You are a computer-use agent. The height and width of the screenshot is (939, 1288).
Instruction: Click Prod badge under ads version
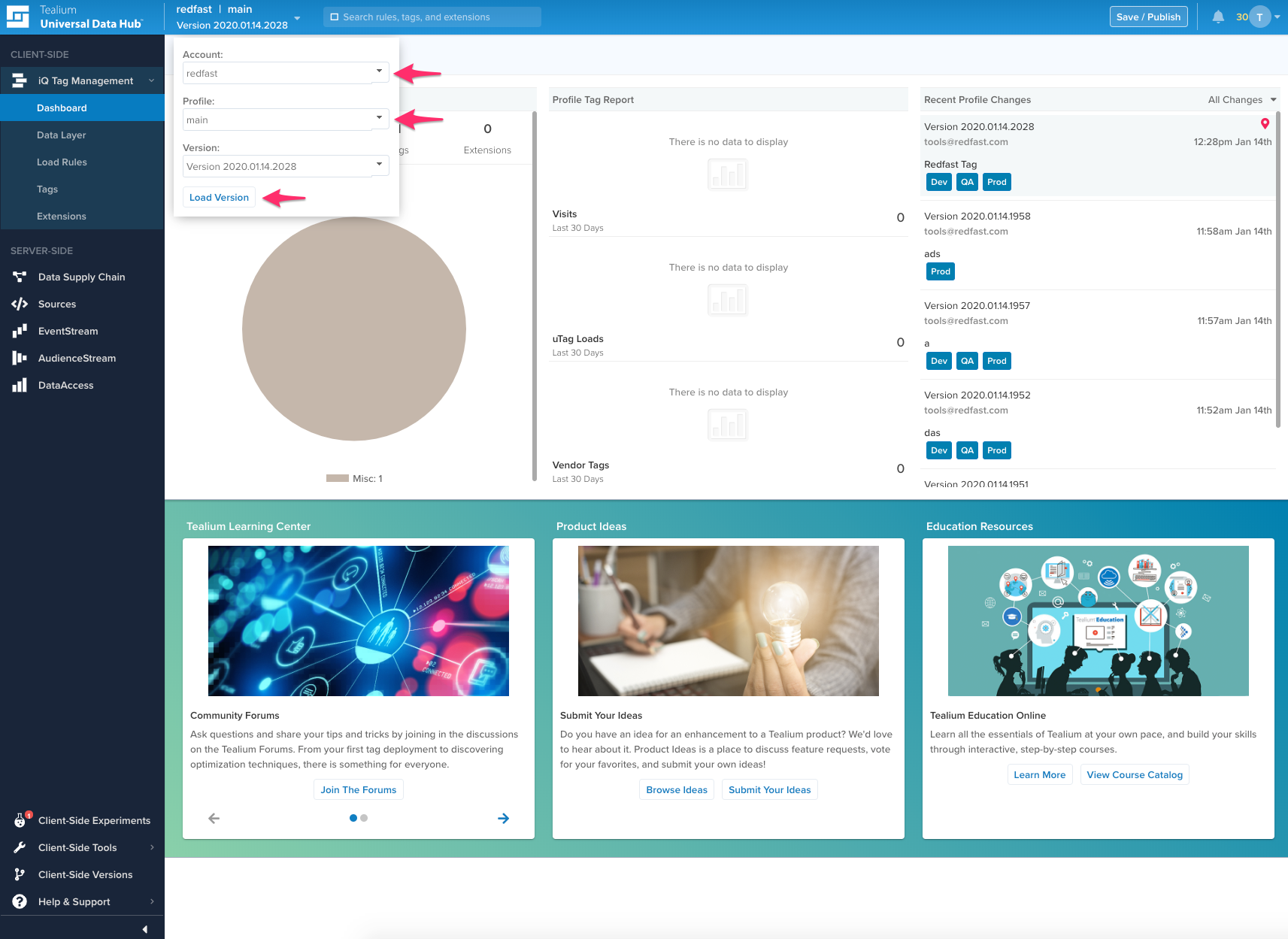[941, 271]
